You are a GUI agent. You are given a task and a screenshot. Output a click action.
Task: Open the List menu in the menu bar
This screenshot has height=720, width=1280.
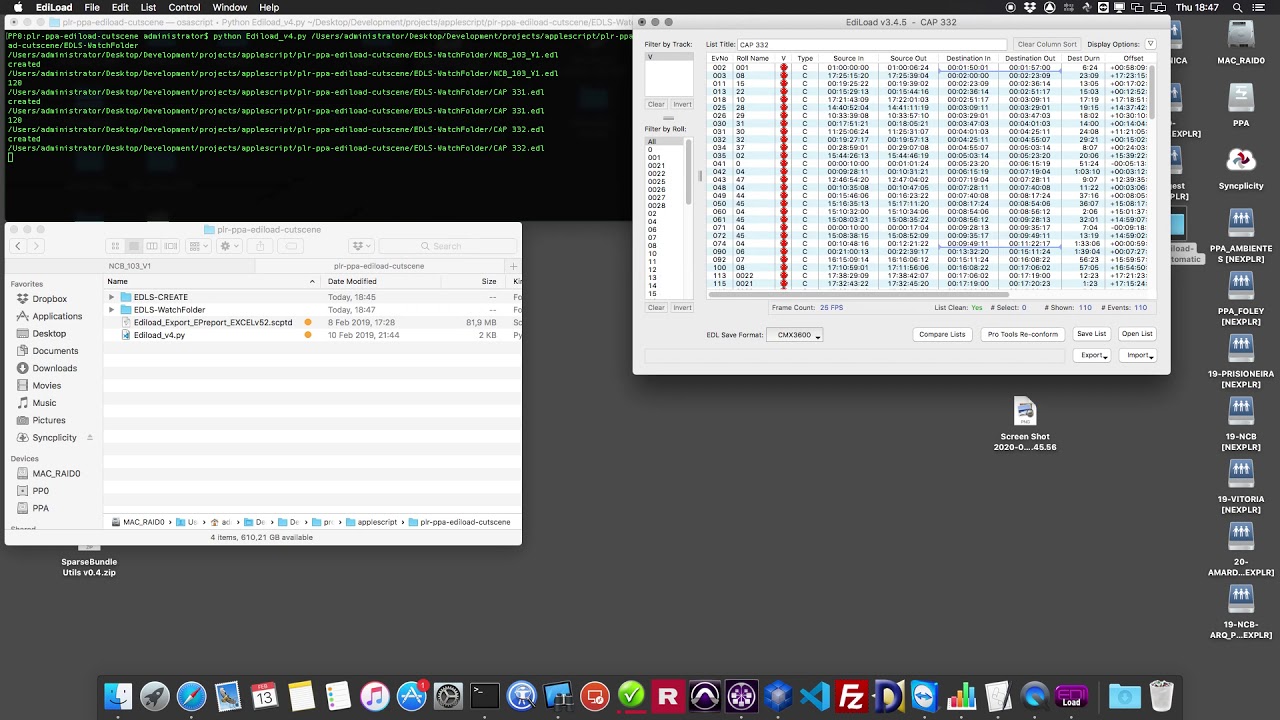click(148, 7)
